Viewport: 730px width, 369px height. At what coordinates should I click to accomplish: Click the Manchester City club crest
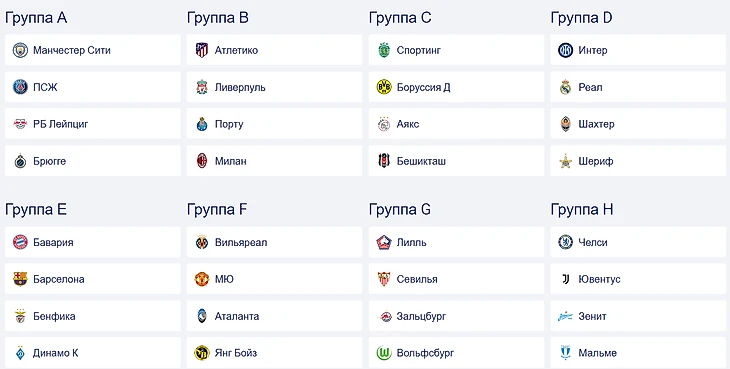point(20,50)
